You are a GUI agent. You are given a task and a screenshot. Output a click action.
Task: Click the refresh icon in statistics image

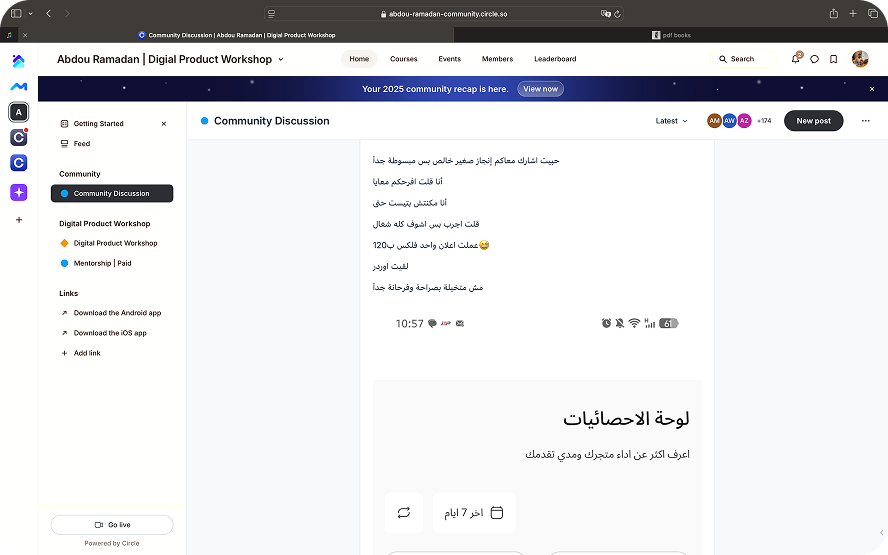pos(404,513)
